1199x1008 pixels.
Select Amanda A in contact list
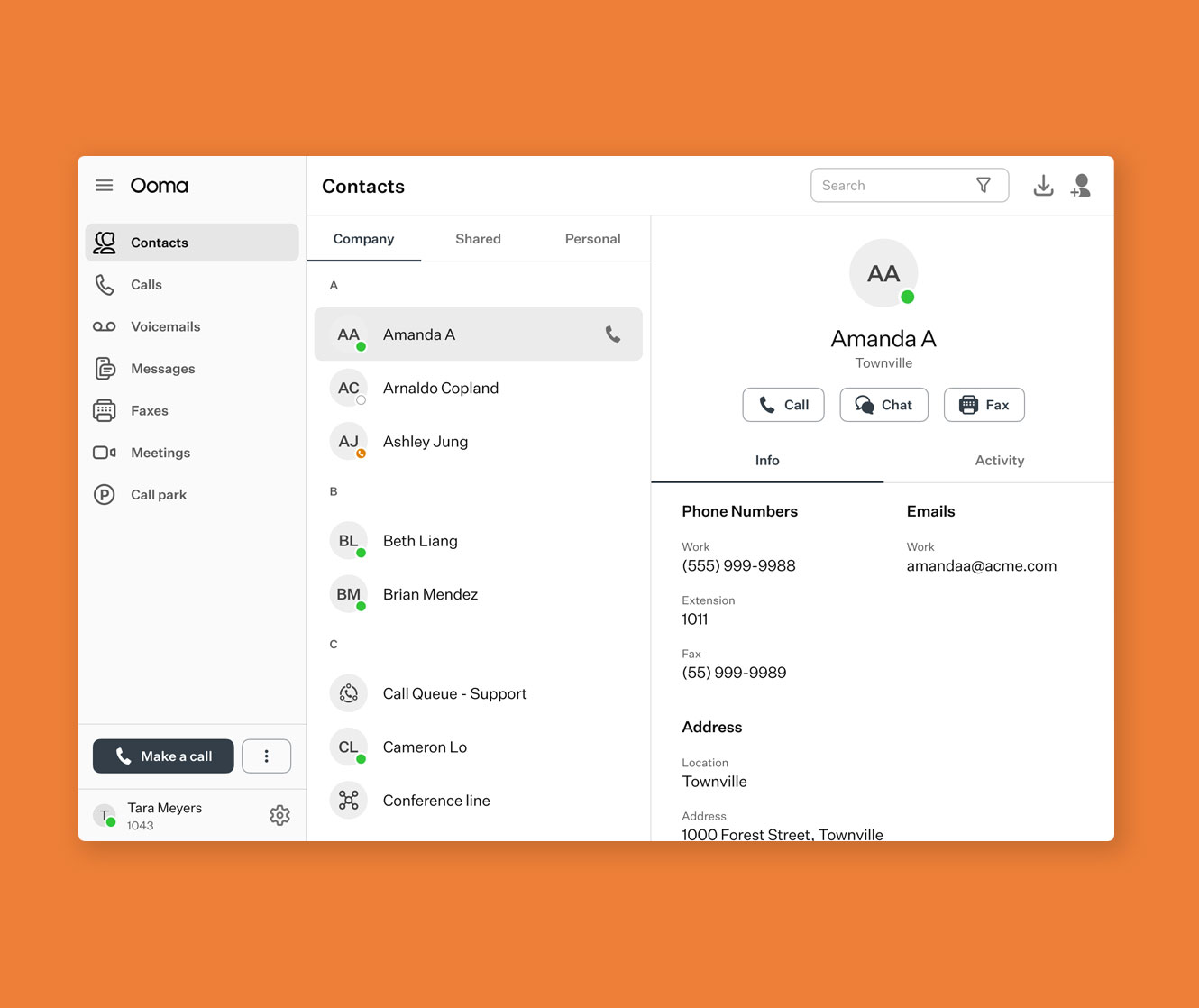tap(479, 334)
